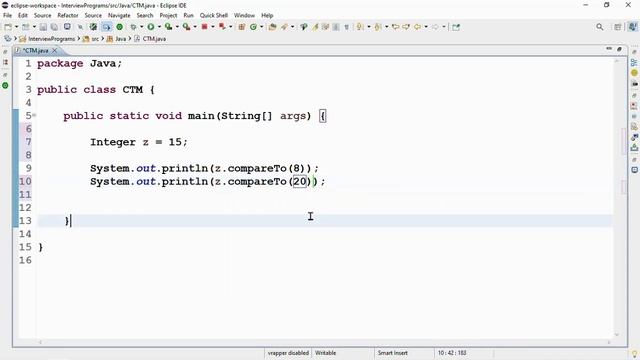This screenshot has width=640, height=360.
Task: Open the New Java Class dropdown arrow
Action: point(262,27)
